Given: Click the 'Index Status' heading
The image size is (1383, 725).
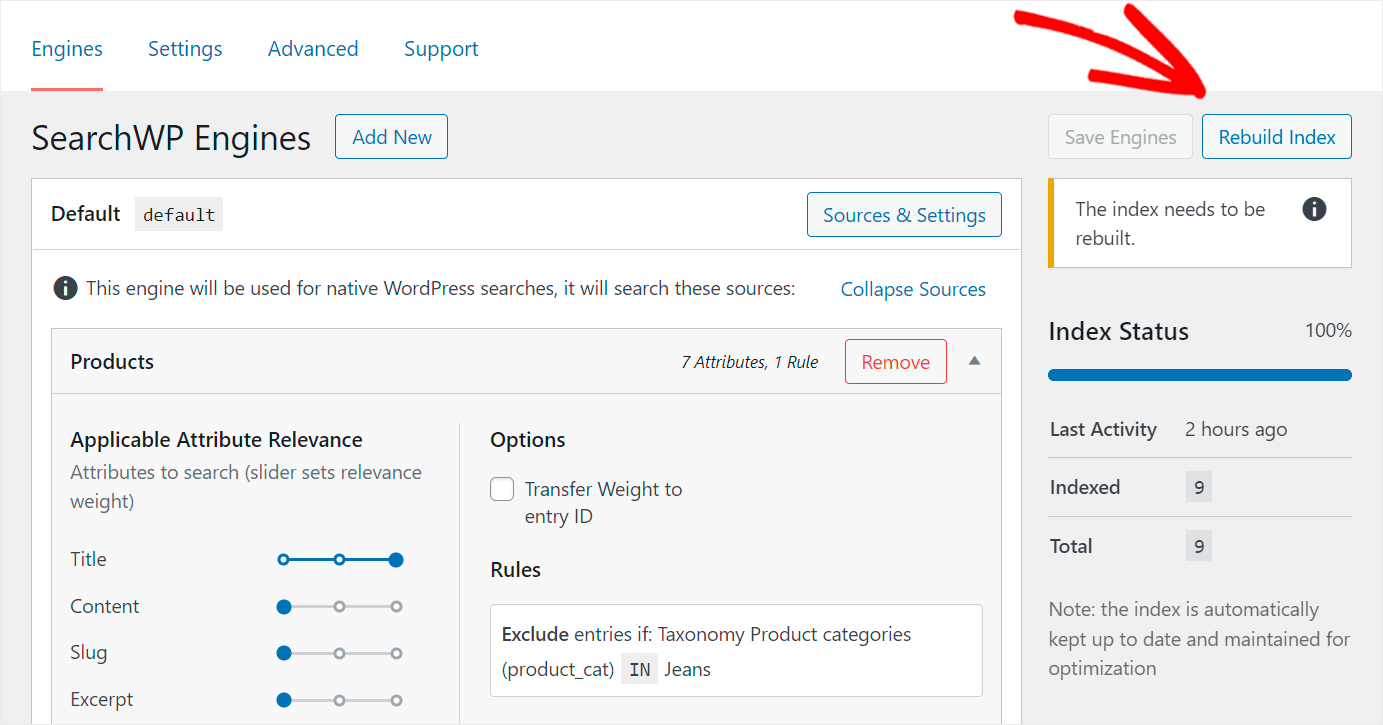Looking at the screenshot, I should [x=1118, y=332].
